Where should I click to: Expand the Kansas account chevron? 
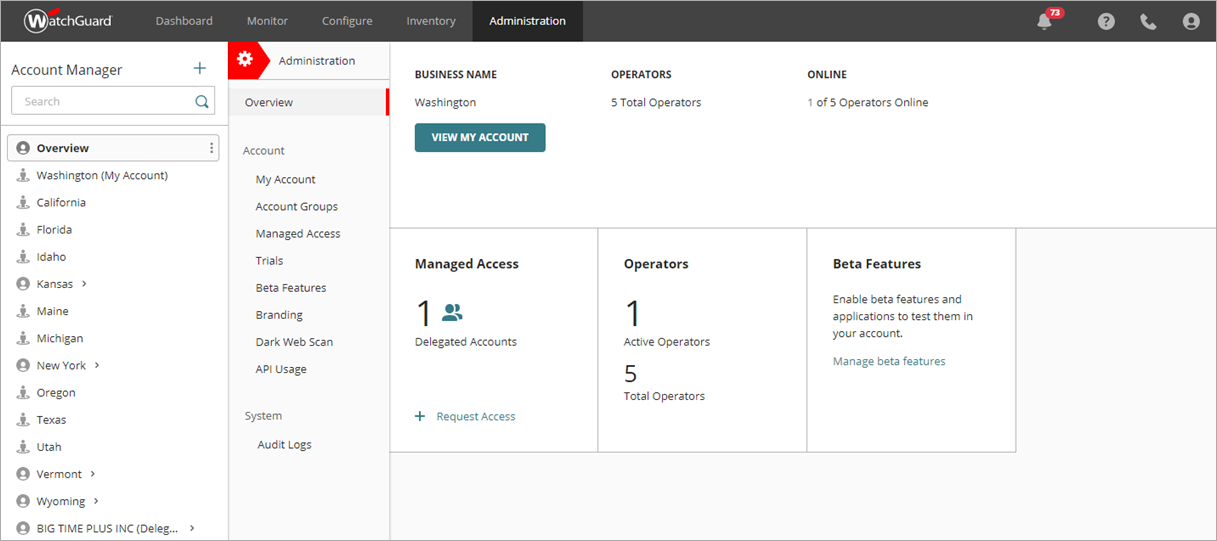point(84,284)
